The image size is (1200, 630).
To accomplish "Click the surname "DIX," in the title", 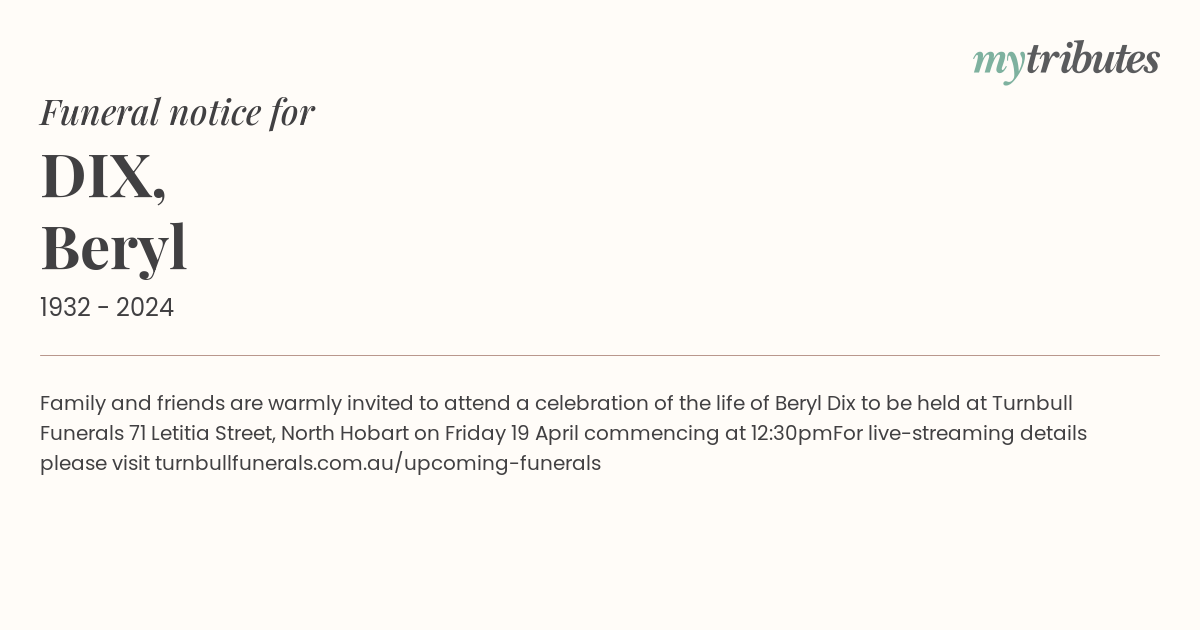I will [103, 176].
